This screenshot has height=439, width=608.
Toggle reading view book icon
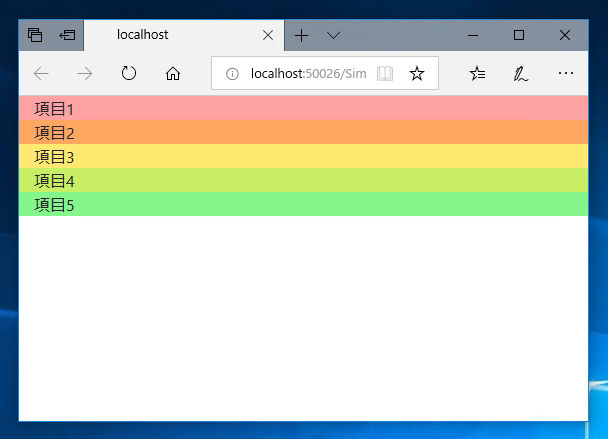pos(385,73)
